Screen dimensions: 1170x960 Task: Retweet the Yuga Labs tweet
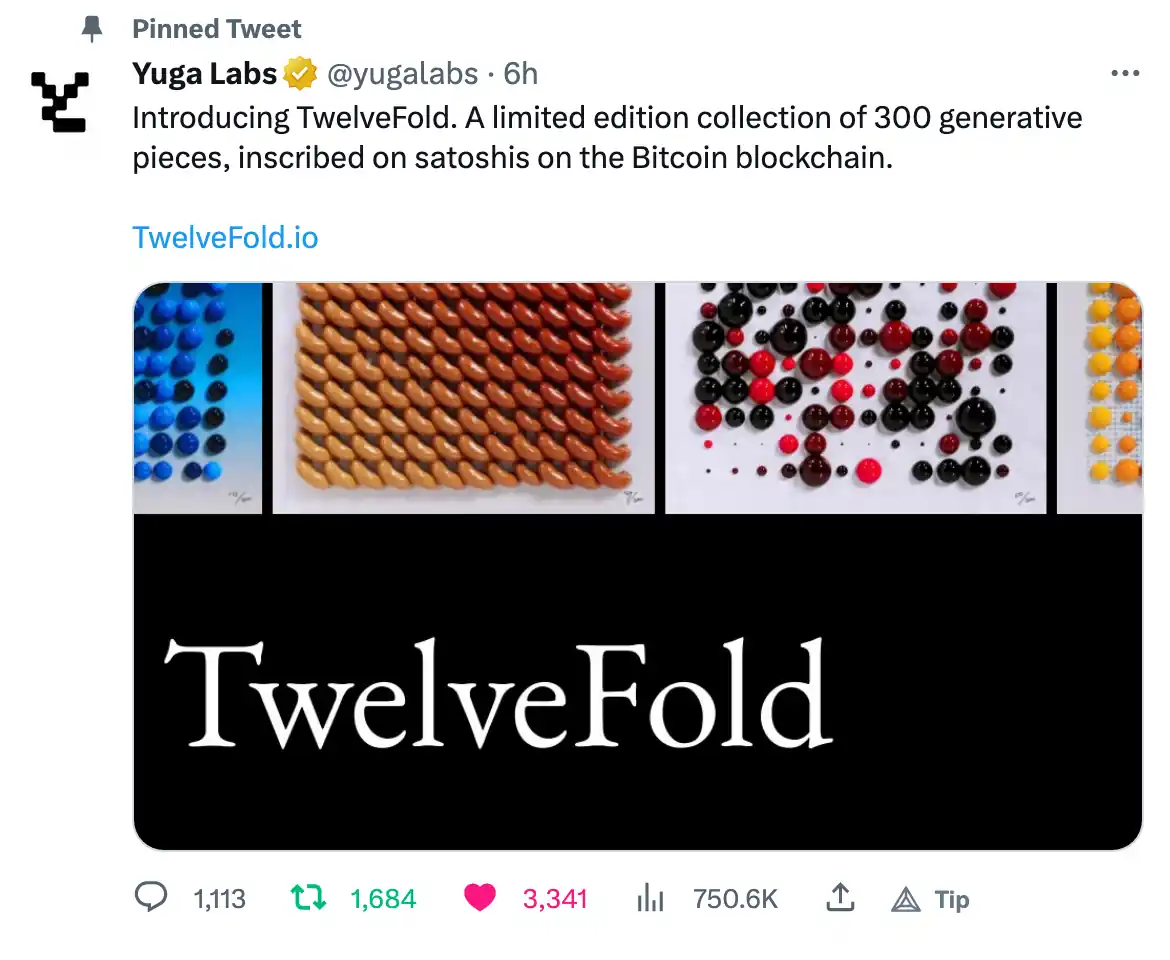308,898
